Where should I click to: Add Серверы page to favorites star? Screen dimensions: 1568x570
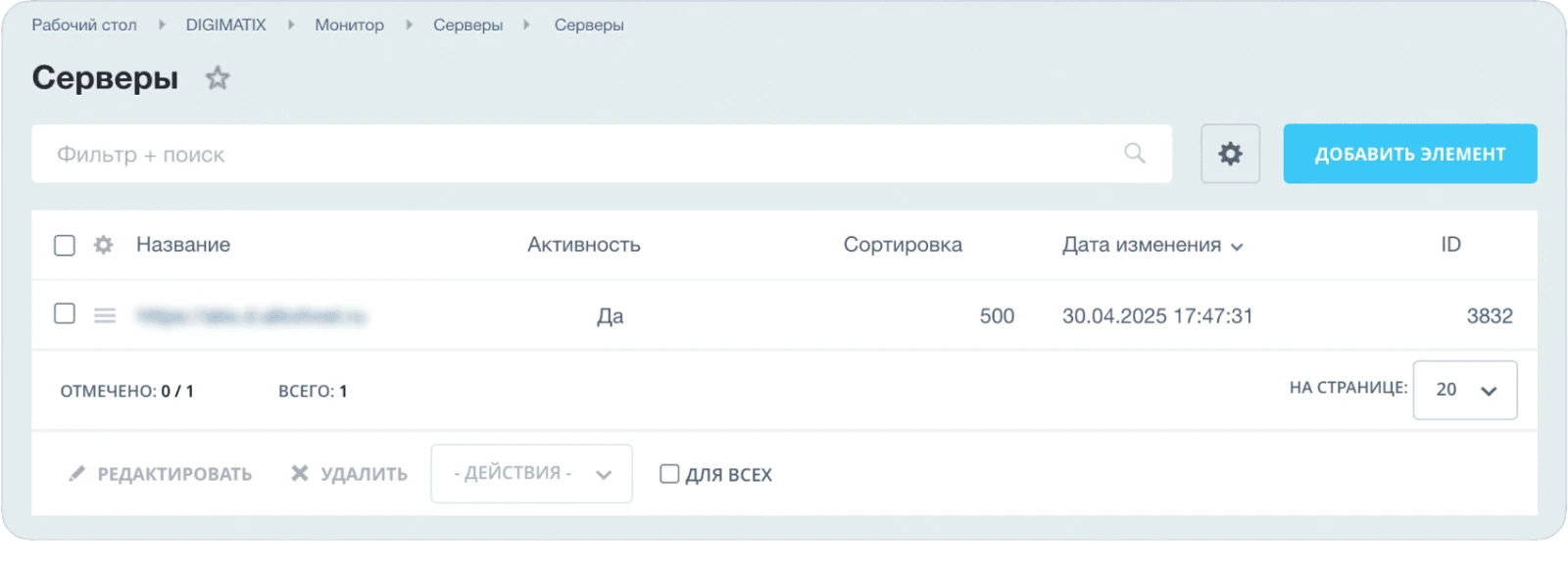[218, 77]
